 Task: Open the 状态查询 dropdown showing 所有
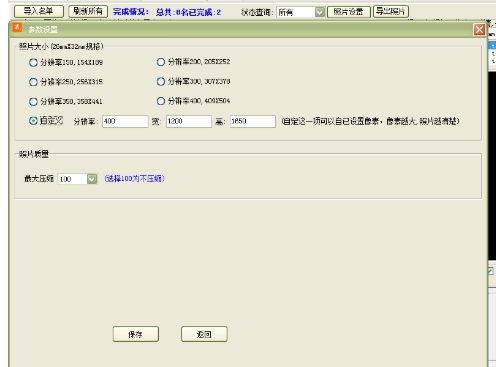click(x=300, y=12)
